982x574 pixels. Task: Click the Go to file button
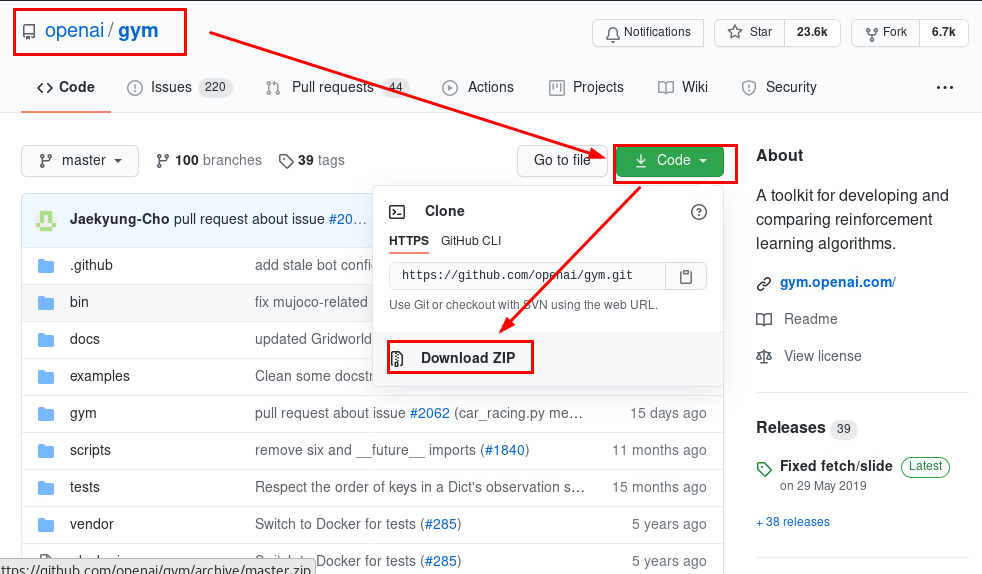tap(562, 161)
